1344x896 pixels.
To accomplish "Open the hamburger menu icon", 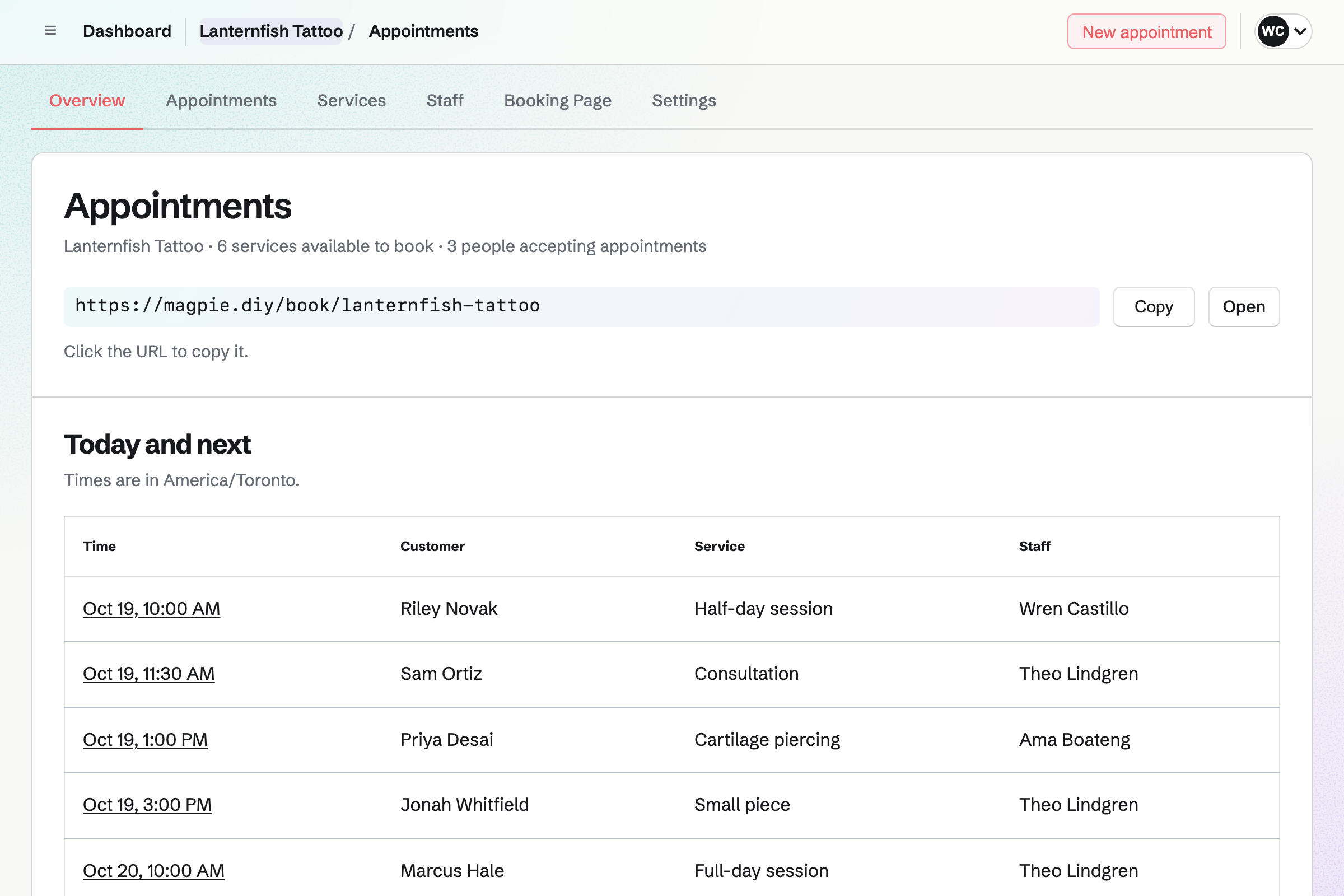I will [x=50, y=31].
